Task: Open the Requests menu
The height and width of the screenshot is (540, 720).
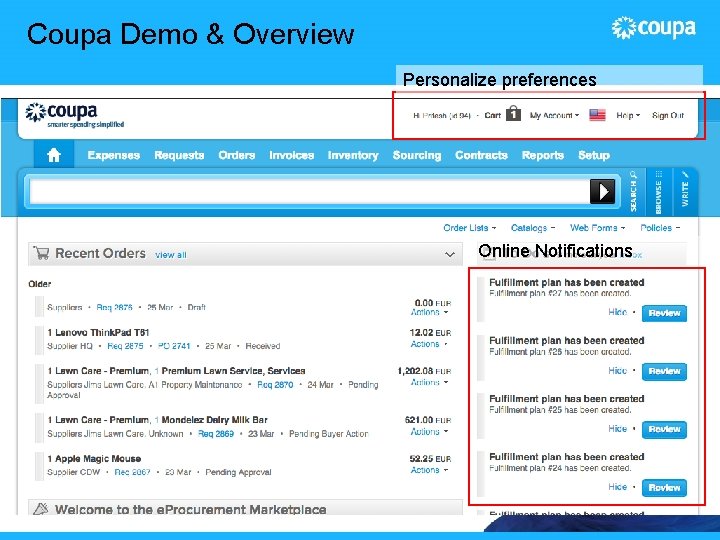Action: pyautogui.click(x=179, y=155)
